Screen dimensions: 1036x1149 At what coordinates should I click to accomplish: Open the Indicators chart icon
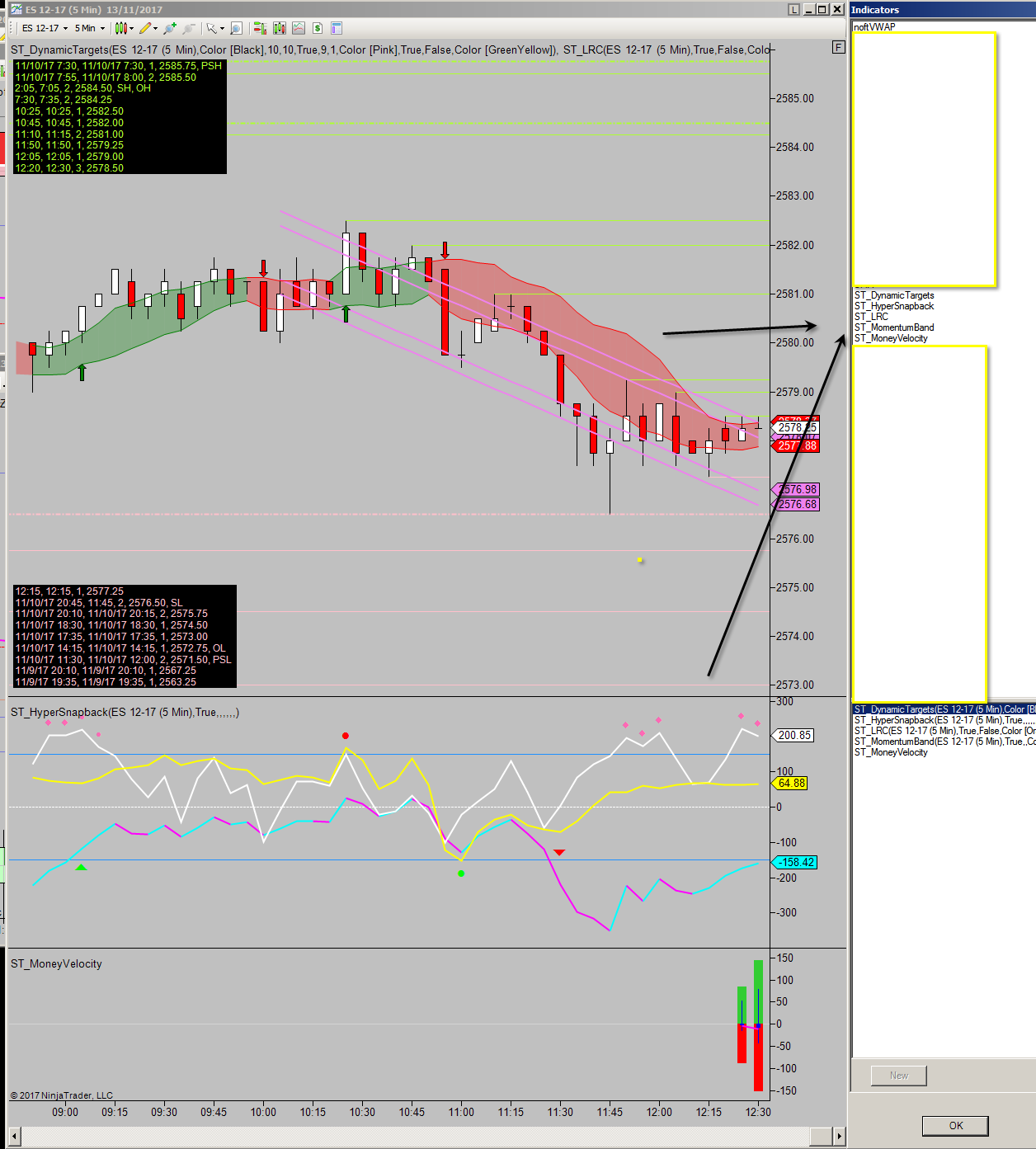[x=299, y=28]
